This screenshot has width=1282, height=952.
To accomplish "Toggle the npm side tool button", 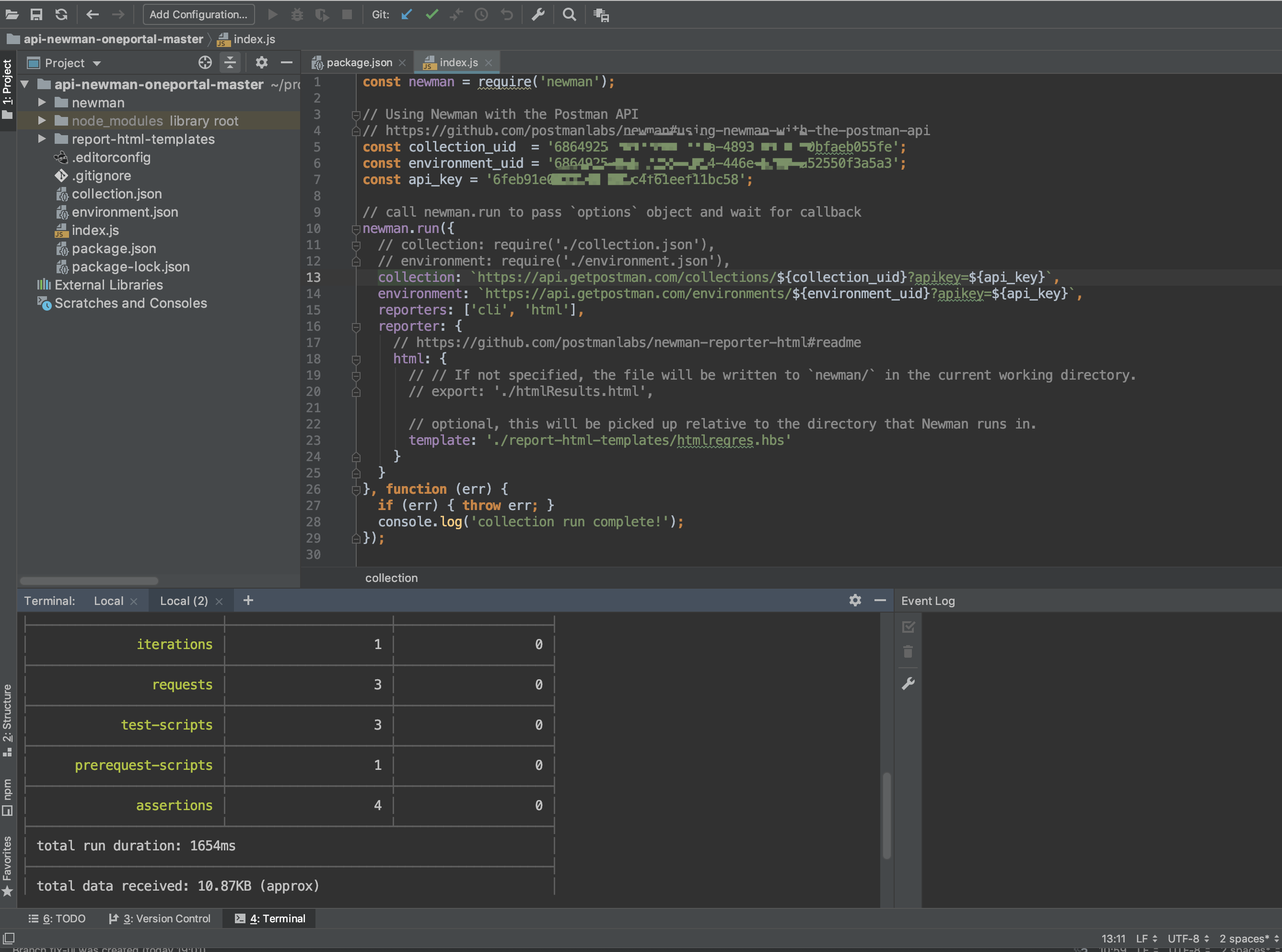I will tap(8, 798).
